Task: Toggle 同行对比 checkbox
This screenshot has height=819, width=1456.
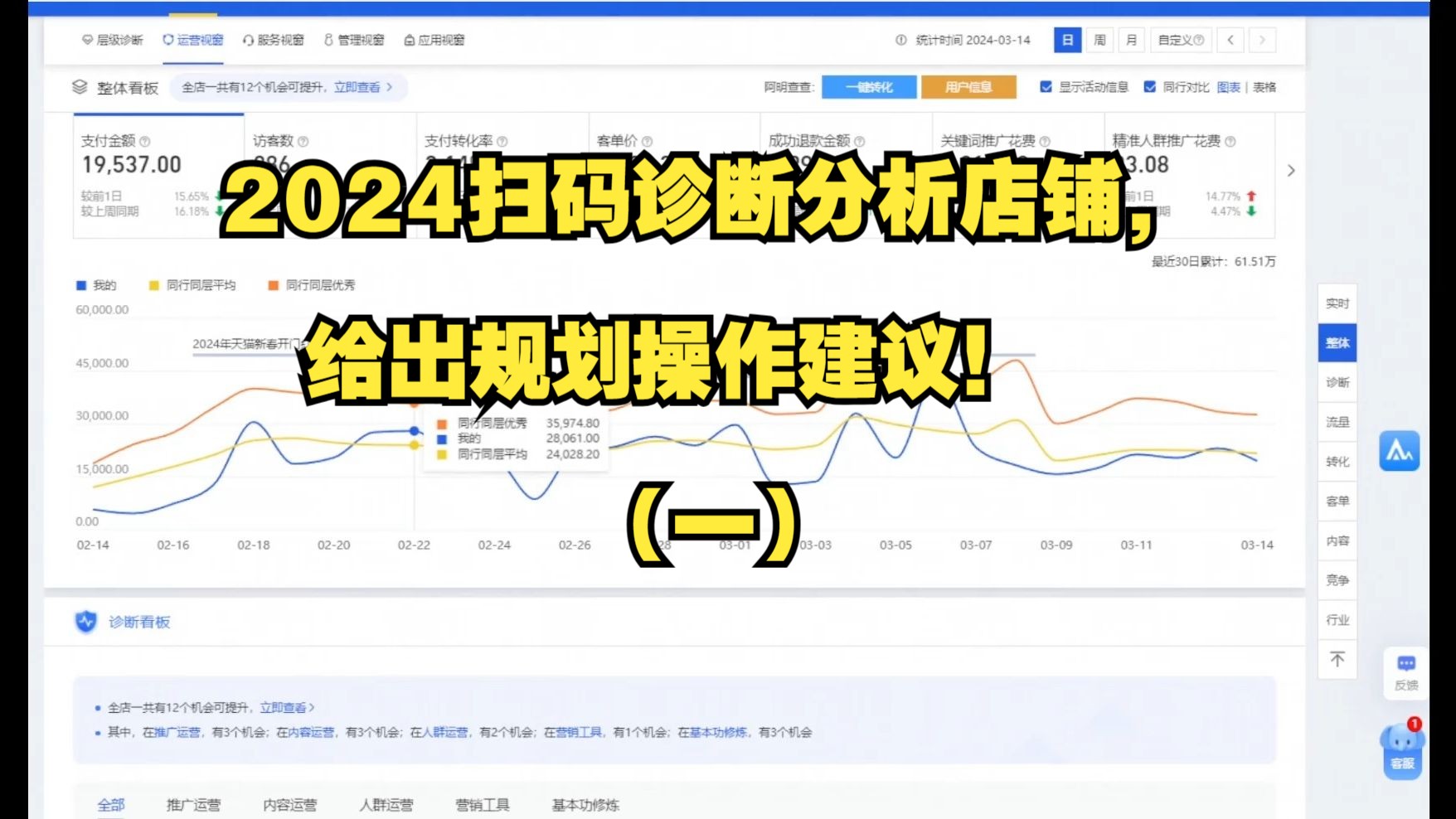Action: pos(1149,87)
